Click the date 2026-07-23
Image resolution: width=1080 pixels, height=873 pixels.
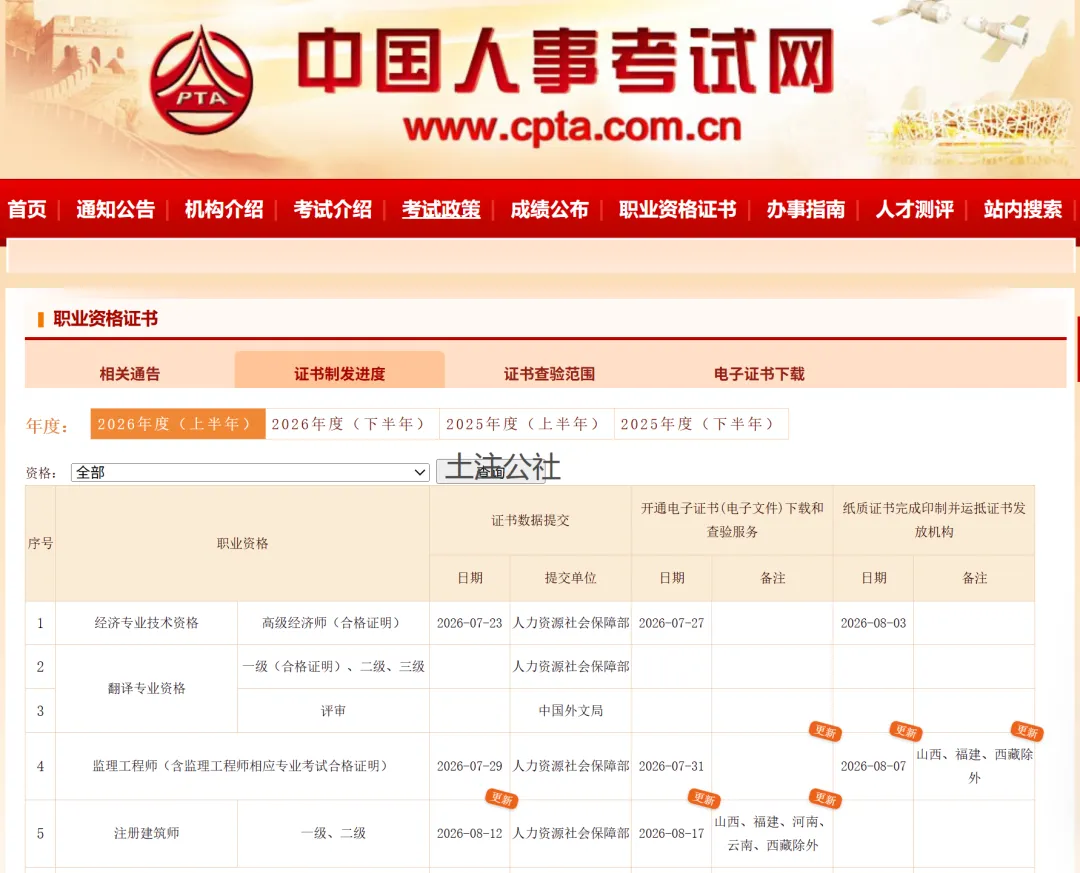pyautogui.click(x=470, y=623)
